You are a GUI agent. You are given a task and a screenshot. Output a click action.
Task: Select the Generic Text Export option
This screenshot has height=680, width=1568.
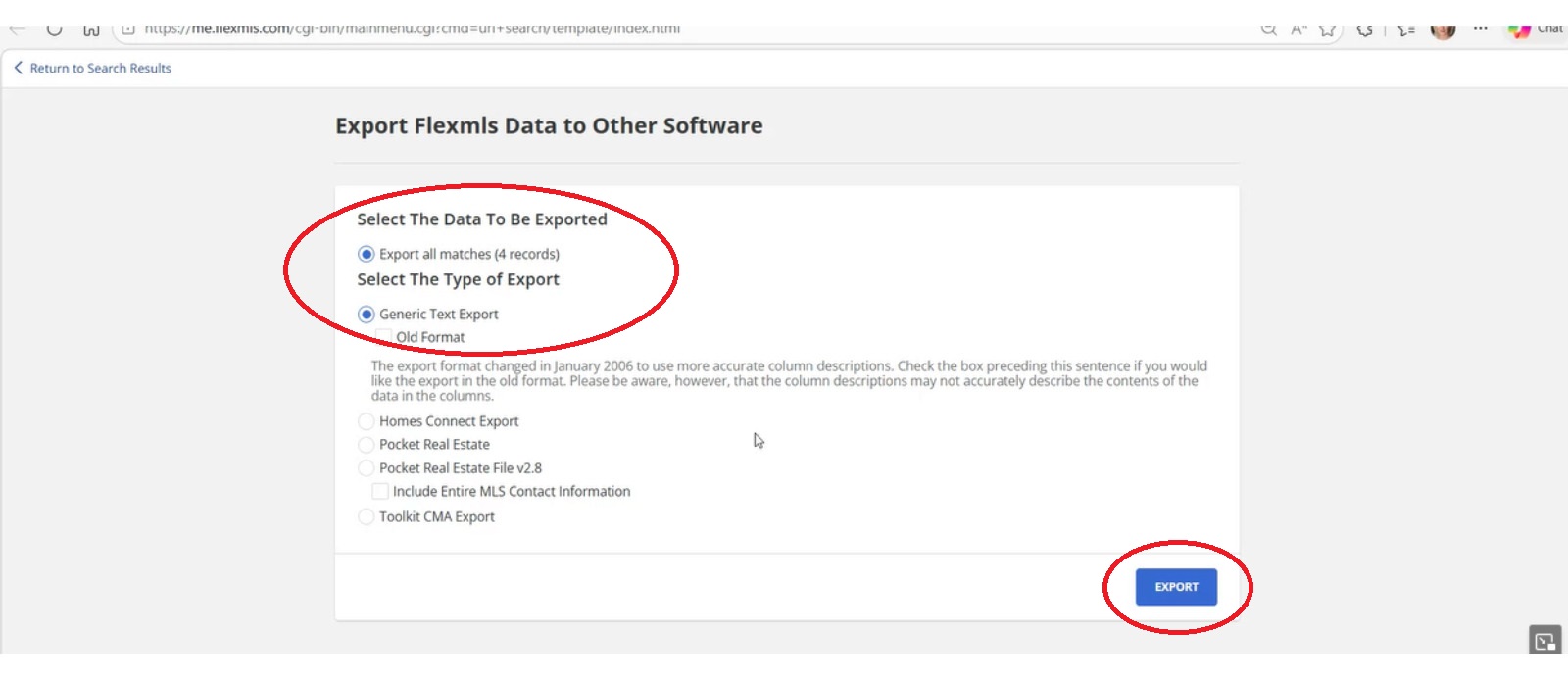(x=367, y=315)
